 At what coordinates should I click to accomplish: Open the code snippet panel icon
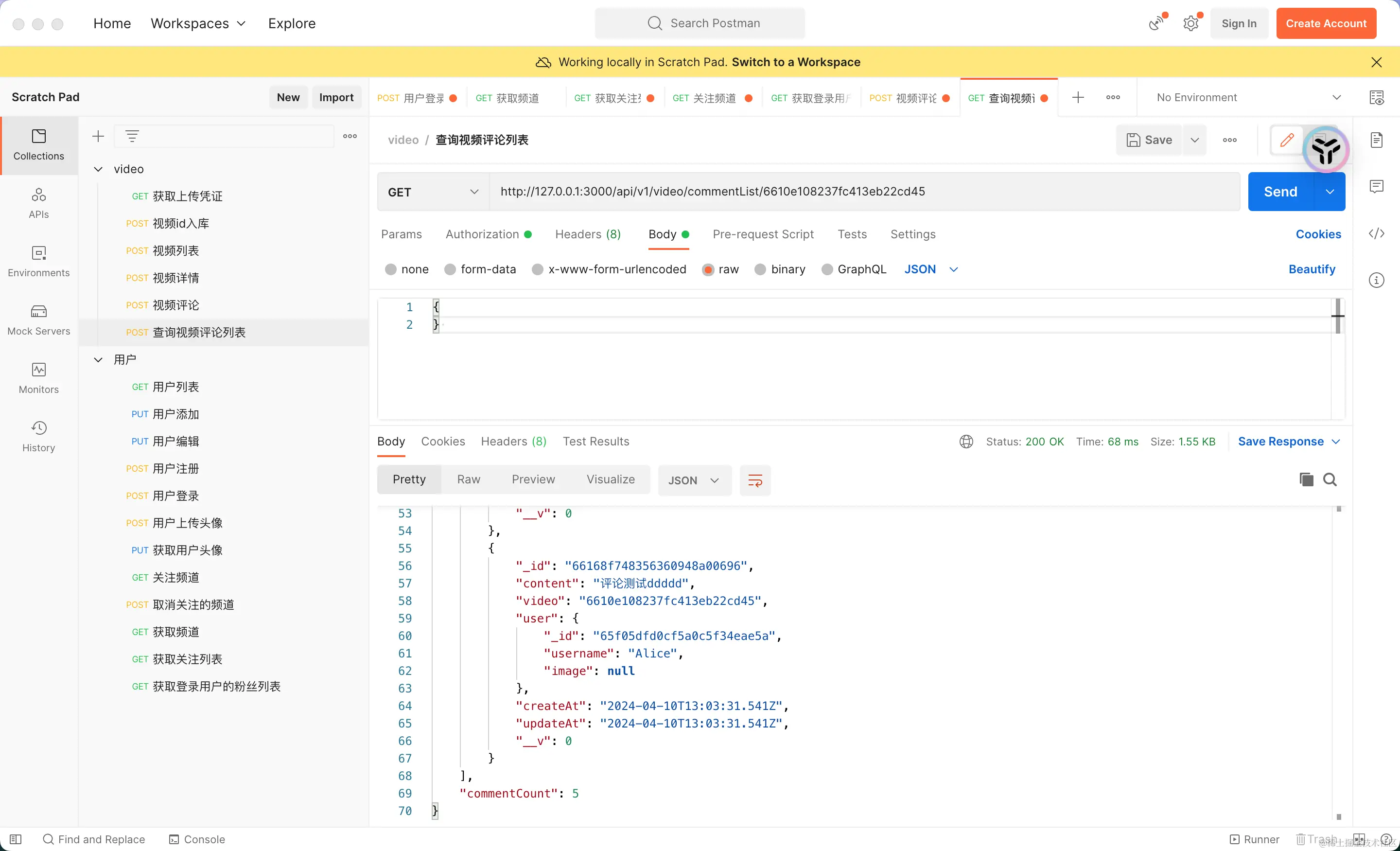(x=1376, y=233)
